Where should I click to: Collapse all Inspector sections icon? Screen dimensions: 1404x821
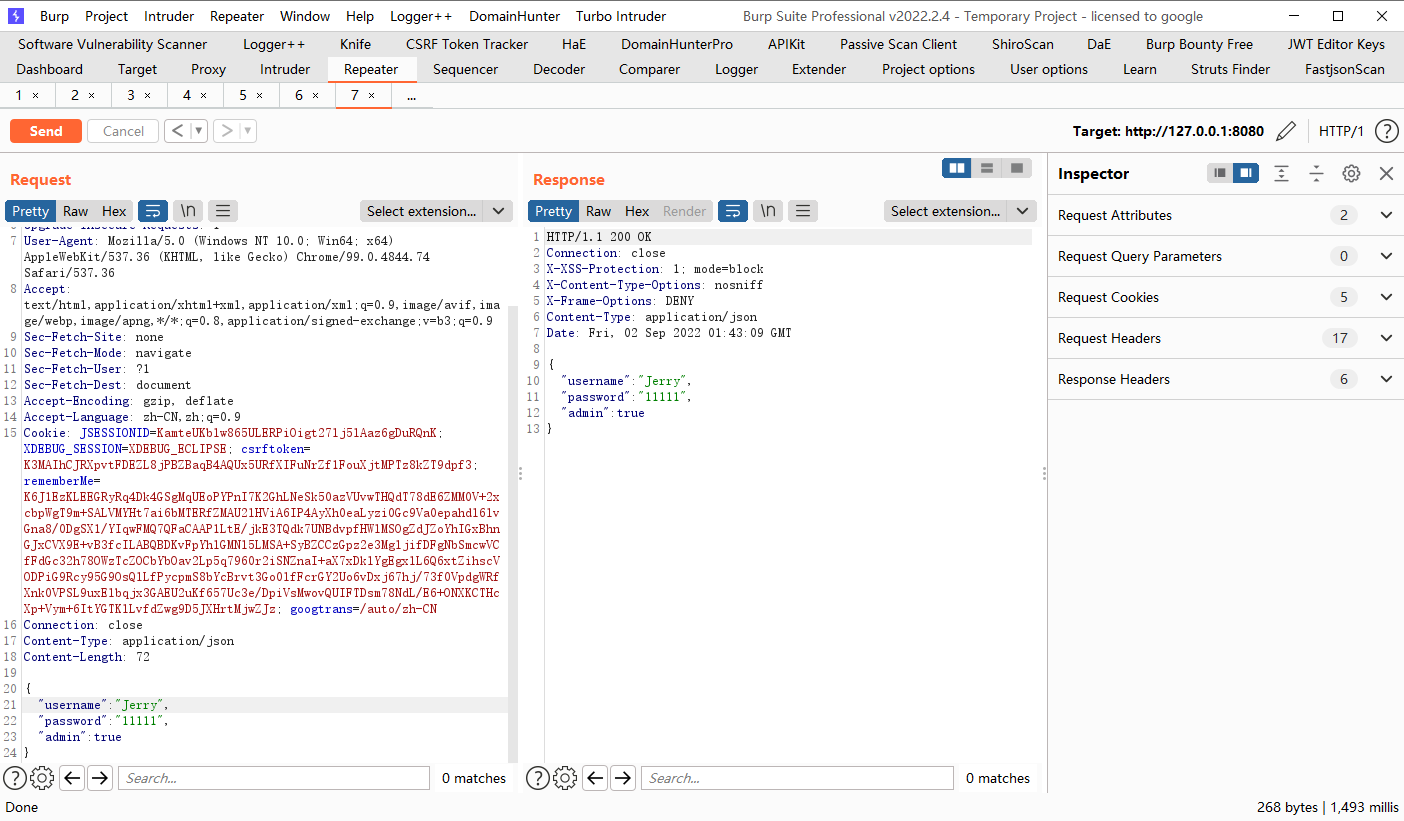(x=1316, y=173)
